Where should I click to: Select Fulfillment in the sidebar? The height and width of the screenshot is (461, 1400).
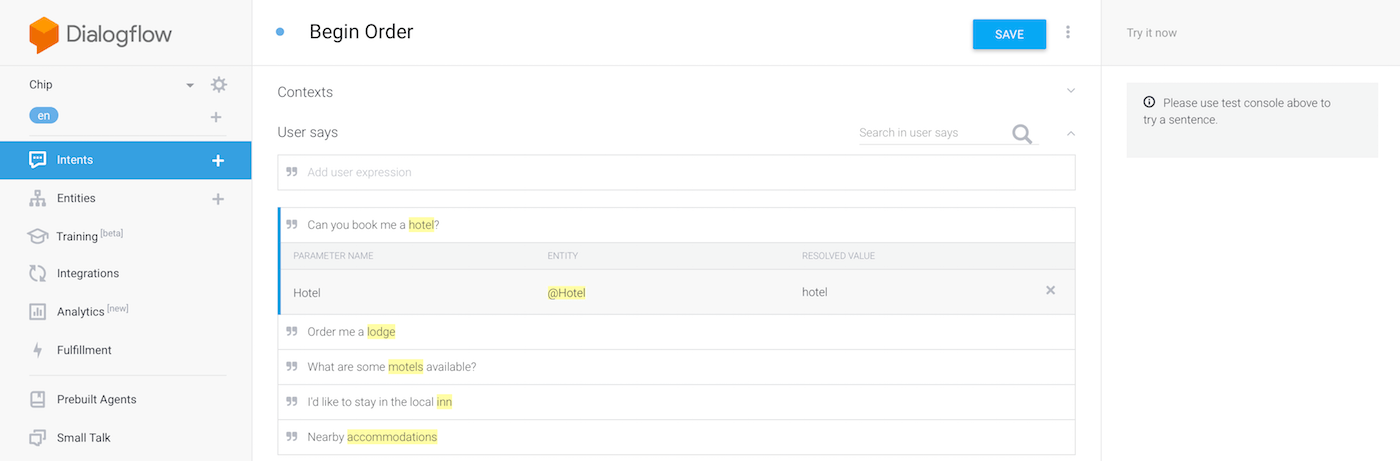coord(84,350)
